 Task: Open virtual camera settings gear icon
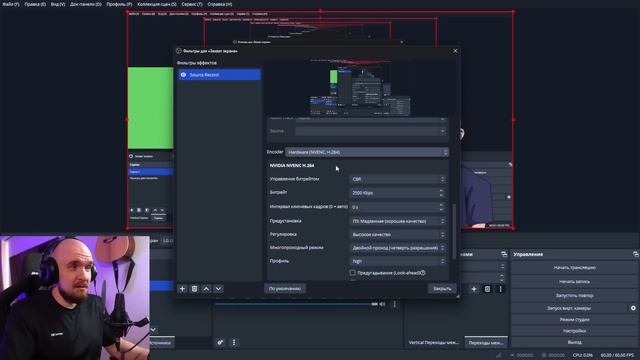(x=633, y=308)
